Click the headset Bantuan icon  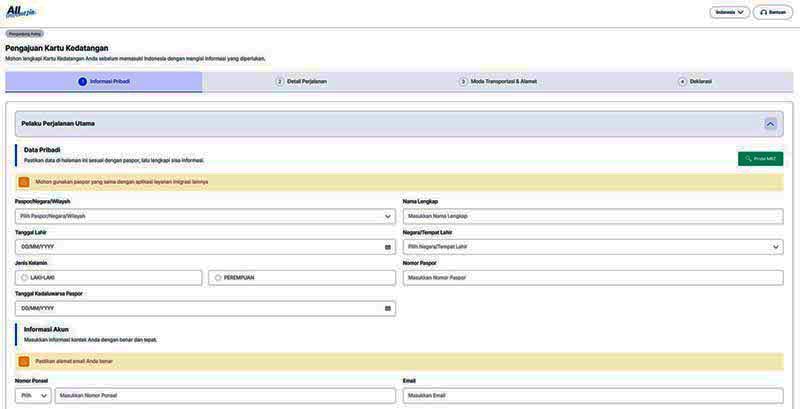coord(764,12)
